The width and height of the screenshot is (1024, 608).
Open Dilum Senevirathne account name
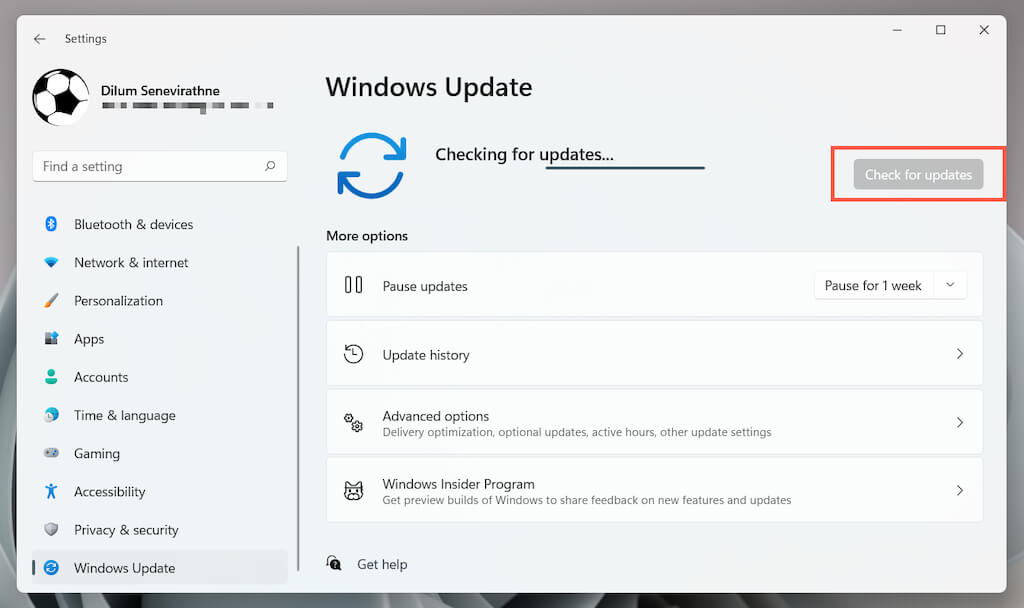pos(160,91)
